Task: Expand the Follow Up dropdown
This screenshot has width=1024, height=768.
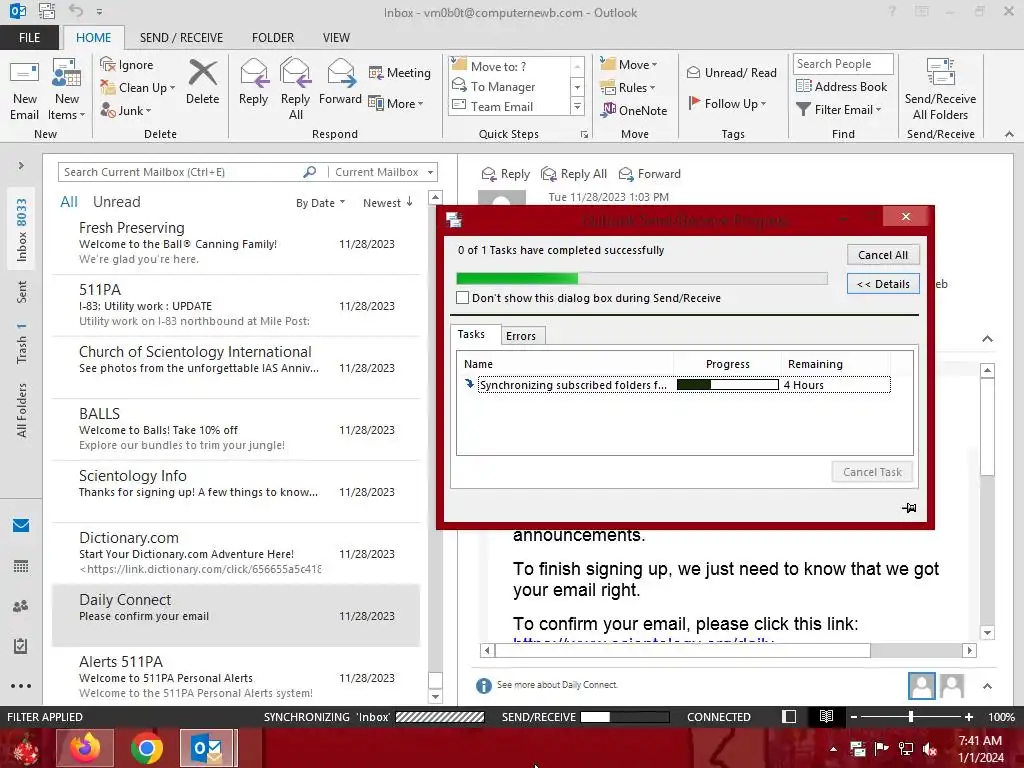Action: pos(727,103)
